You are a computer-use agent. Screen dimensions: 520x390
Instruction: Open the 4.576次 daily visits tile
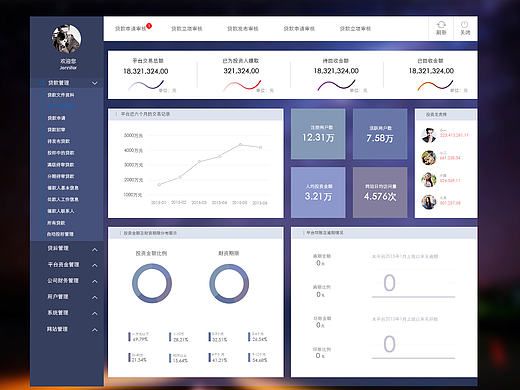coord(380,192)
